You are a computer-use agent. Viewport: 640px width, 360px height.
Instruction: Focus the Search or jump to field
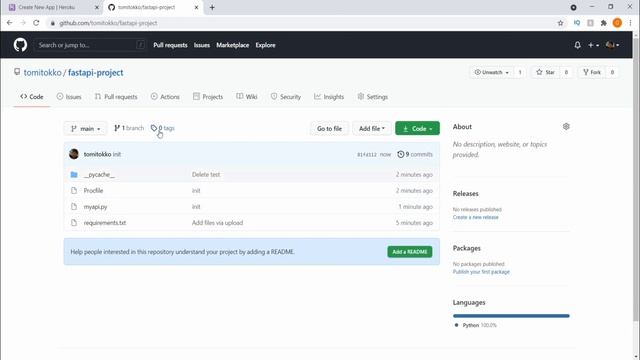(90, 45)
